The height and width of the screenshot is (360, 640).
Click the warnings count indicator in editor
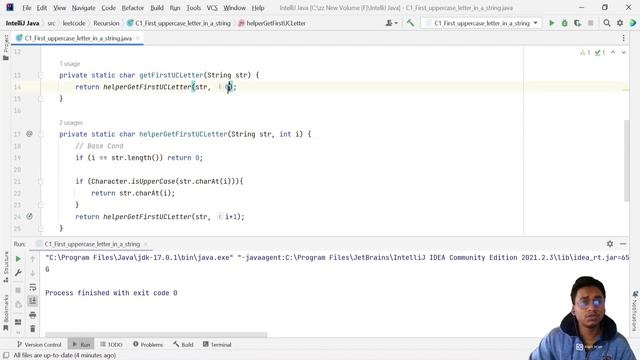[584, 52]
